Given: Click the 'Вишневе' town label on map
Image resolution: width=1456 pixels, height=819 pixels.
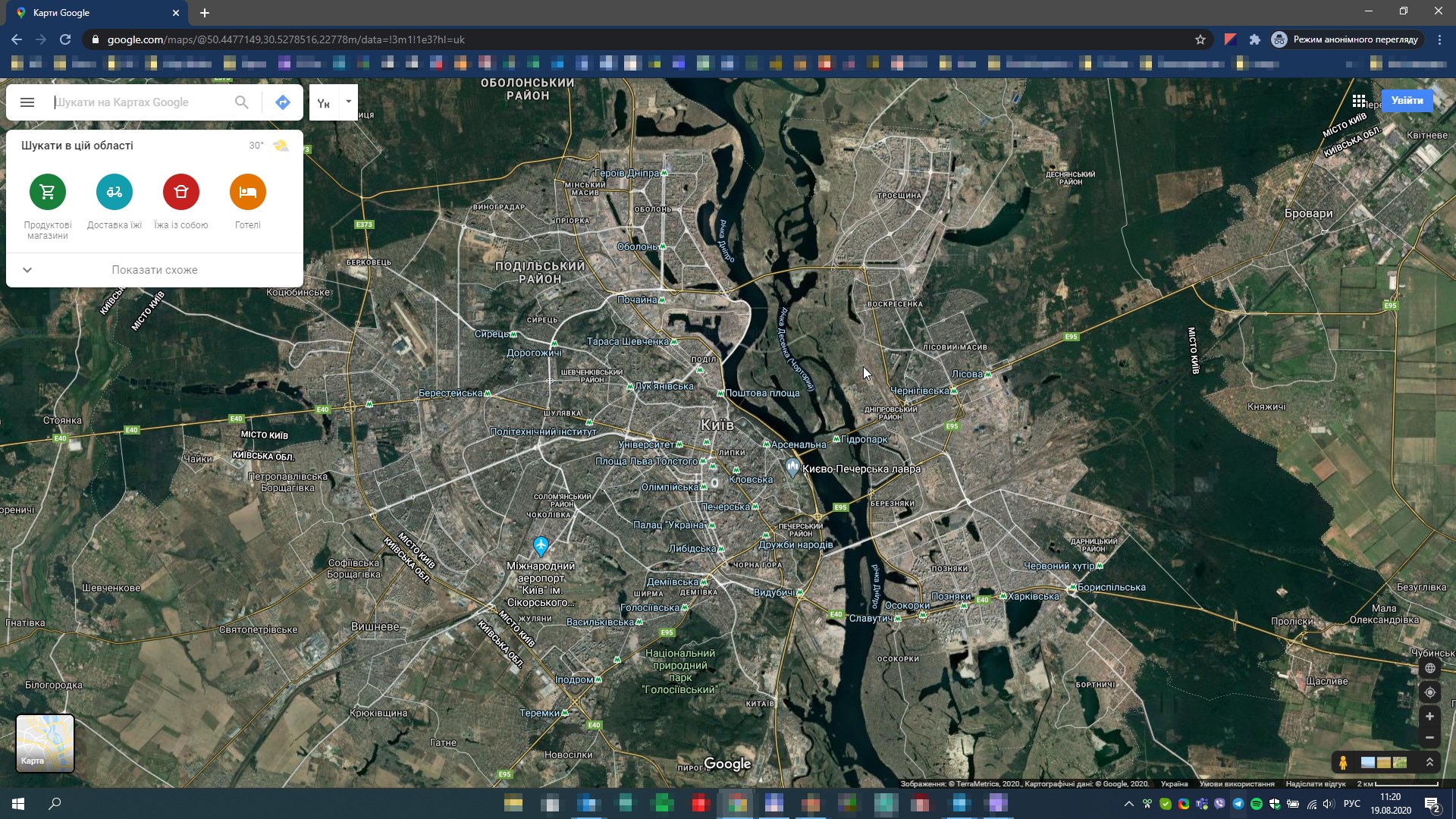Looking at the screenshot, I should pos(375,626).
